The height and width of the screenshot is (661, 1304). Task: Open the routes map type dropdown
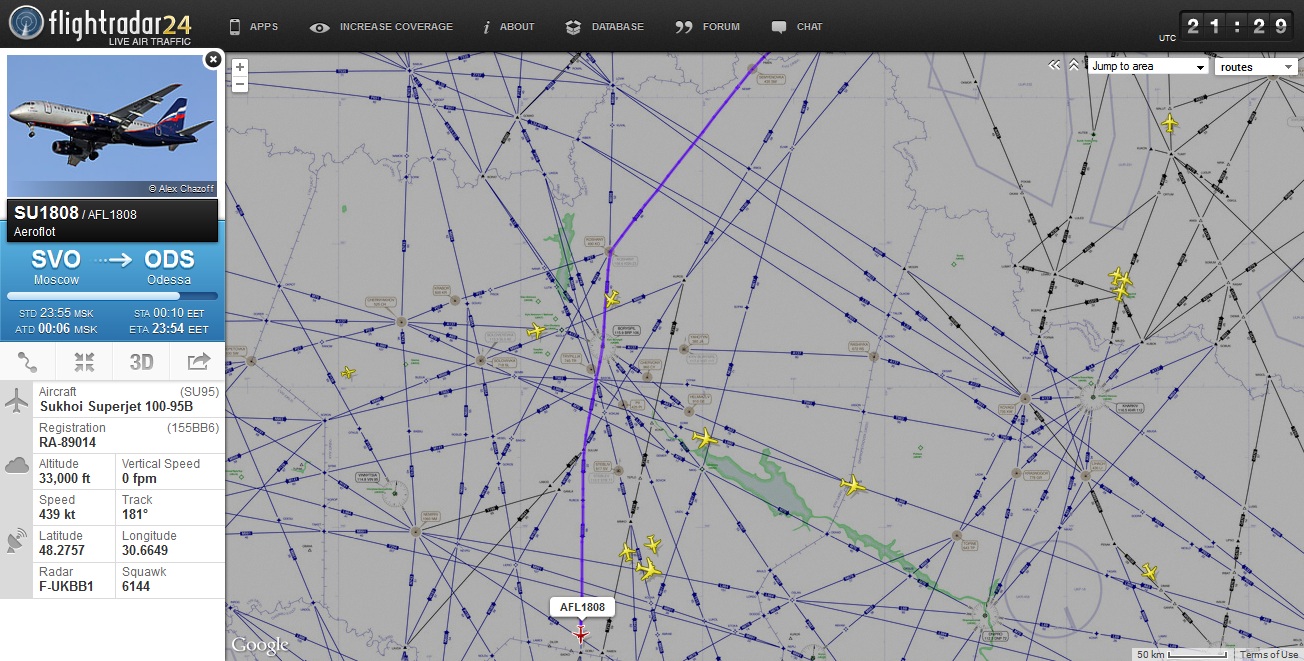(x=1255, y=67)
